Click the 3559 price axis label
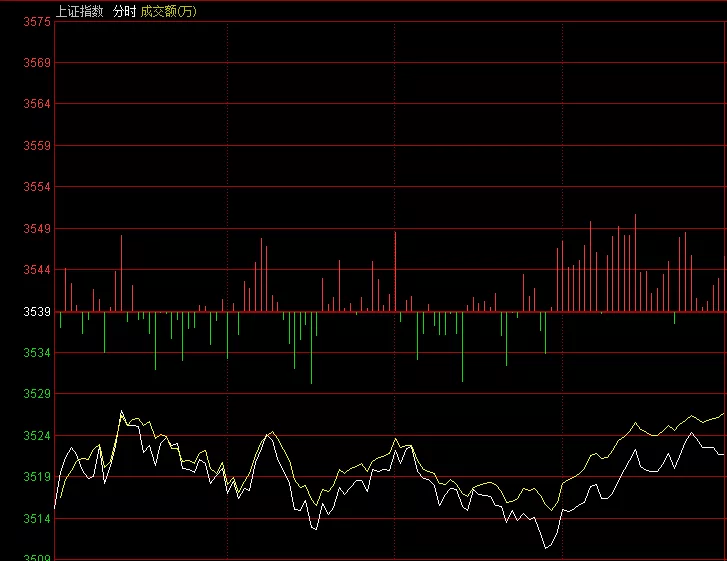The height and width of the screenshot is (561, 727). (37, 146)
